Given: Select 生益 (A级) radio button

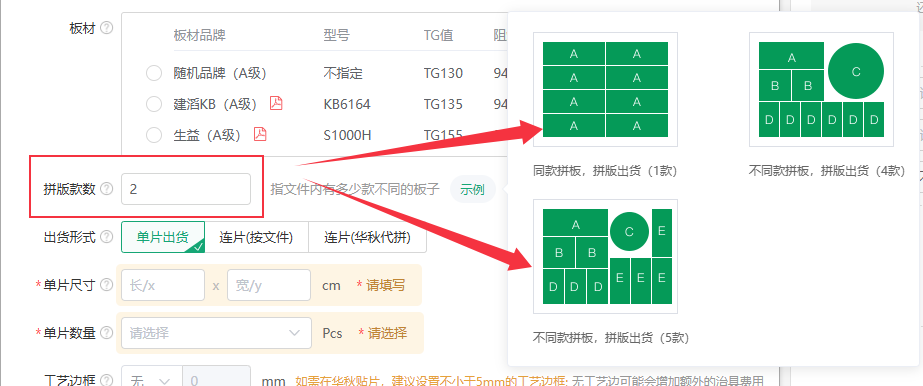Looking at the screenshot, I should 154,135.
